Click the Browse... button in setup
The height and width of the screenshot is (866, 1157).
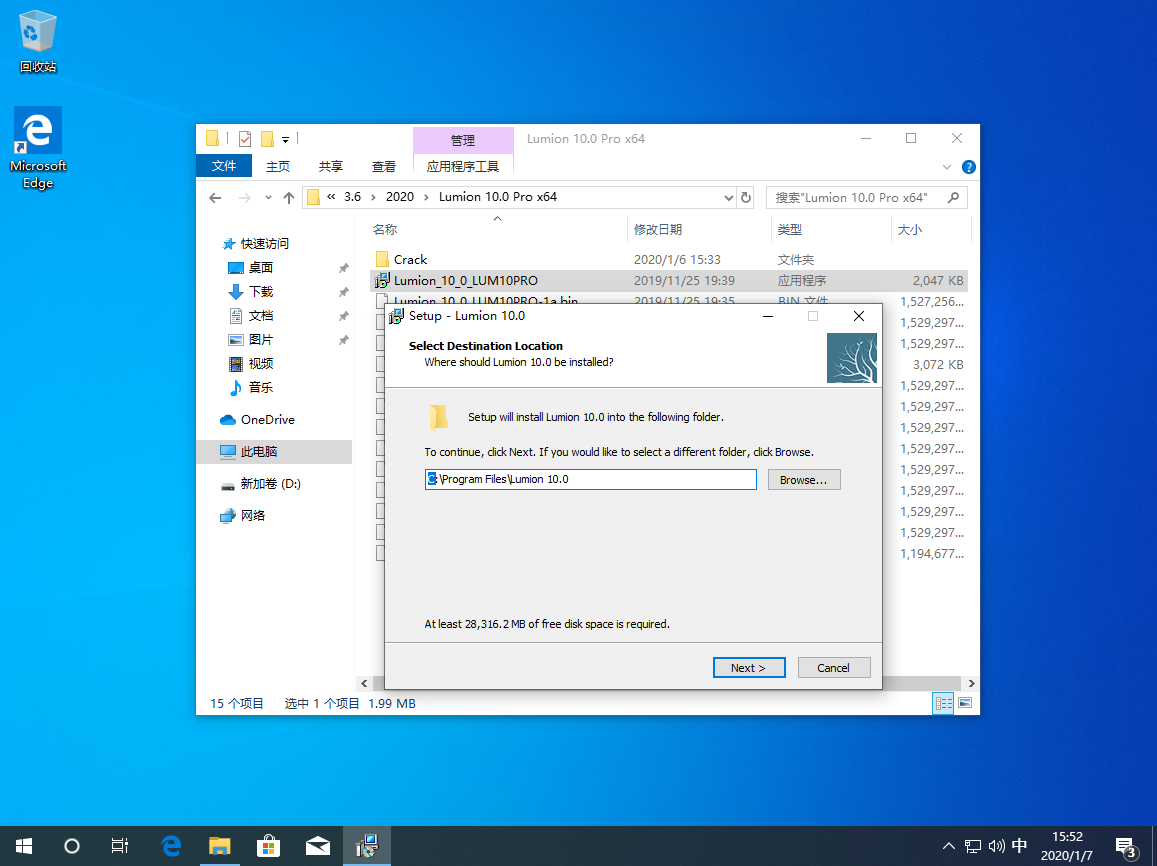click(x=804, y=479)
